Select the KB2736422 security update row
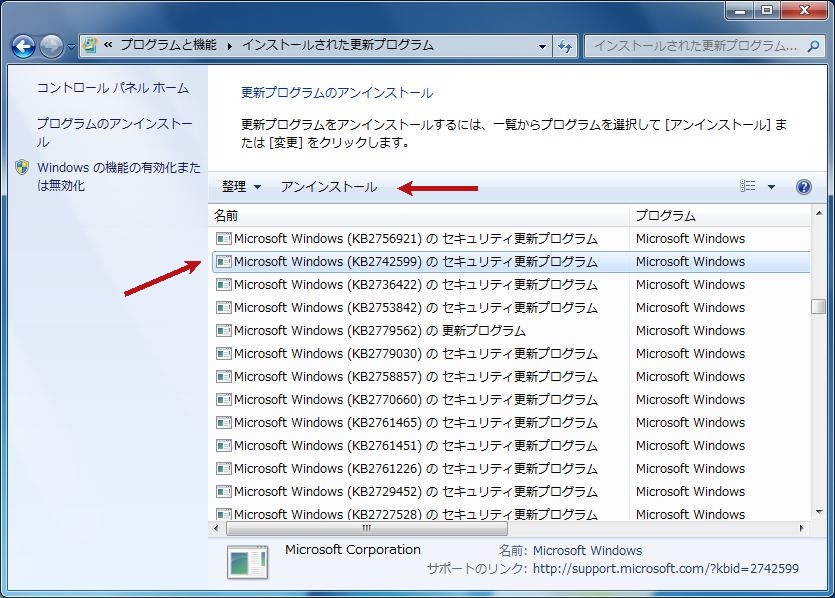 pyautogui.click(x=511, y=284)
